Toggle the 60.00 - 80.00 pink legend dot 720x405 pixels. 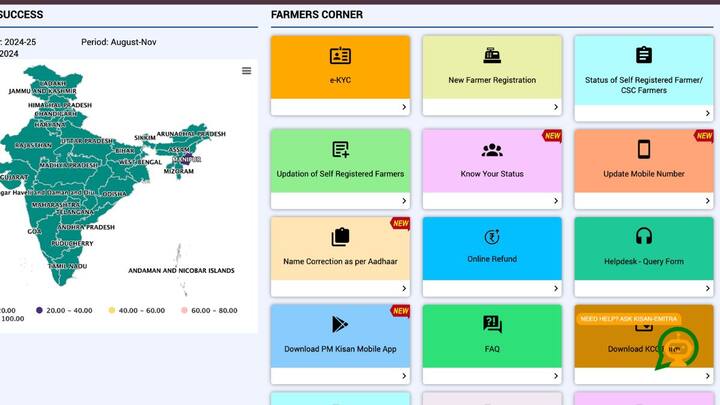184,310
